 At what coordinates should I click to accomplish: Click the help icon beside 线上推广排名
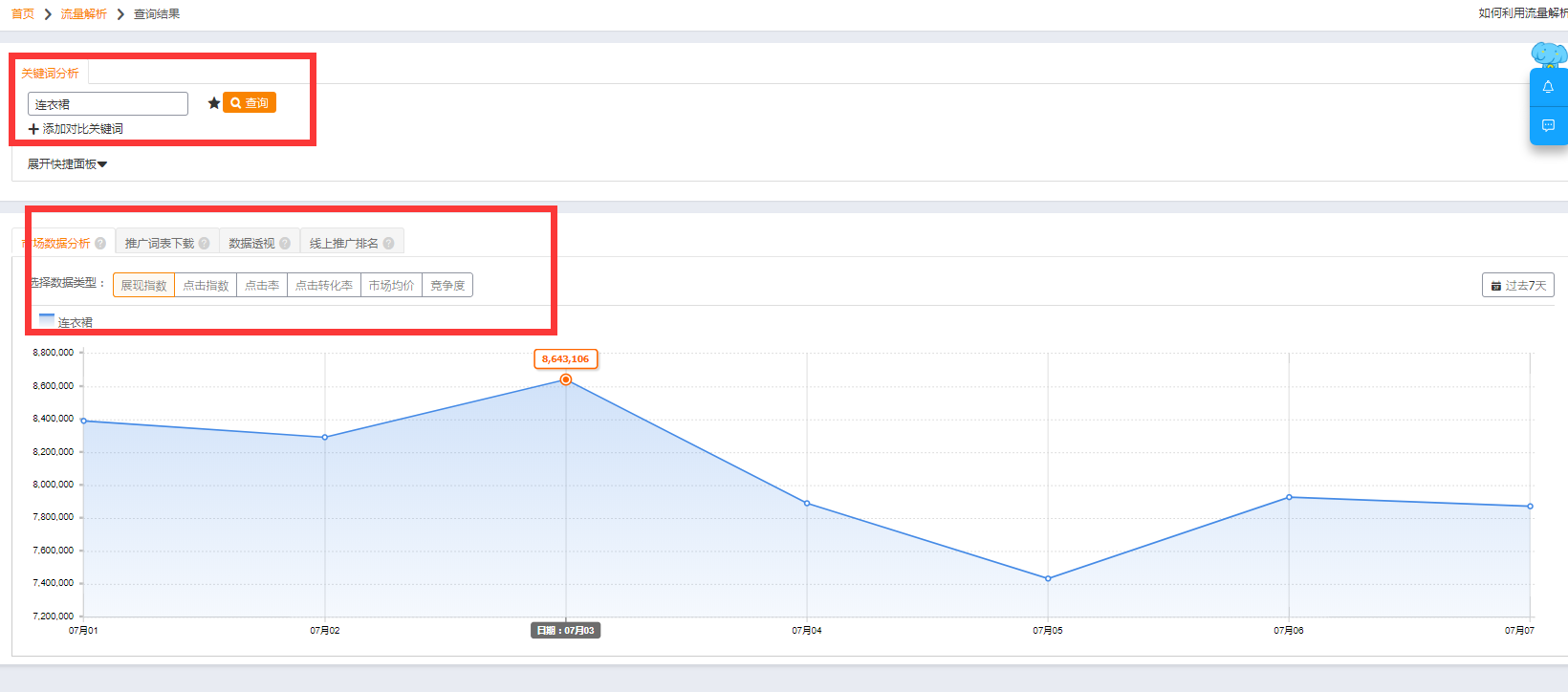(x=388, y=244)
